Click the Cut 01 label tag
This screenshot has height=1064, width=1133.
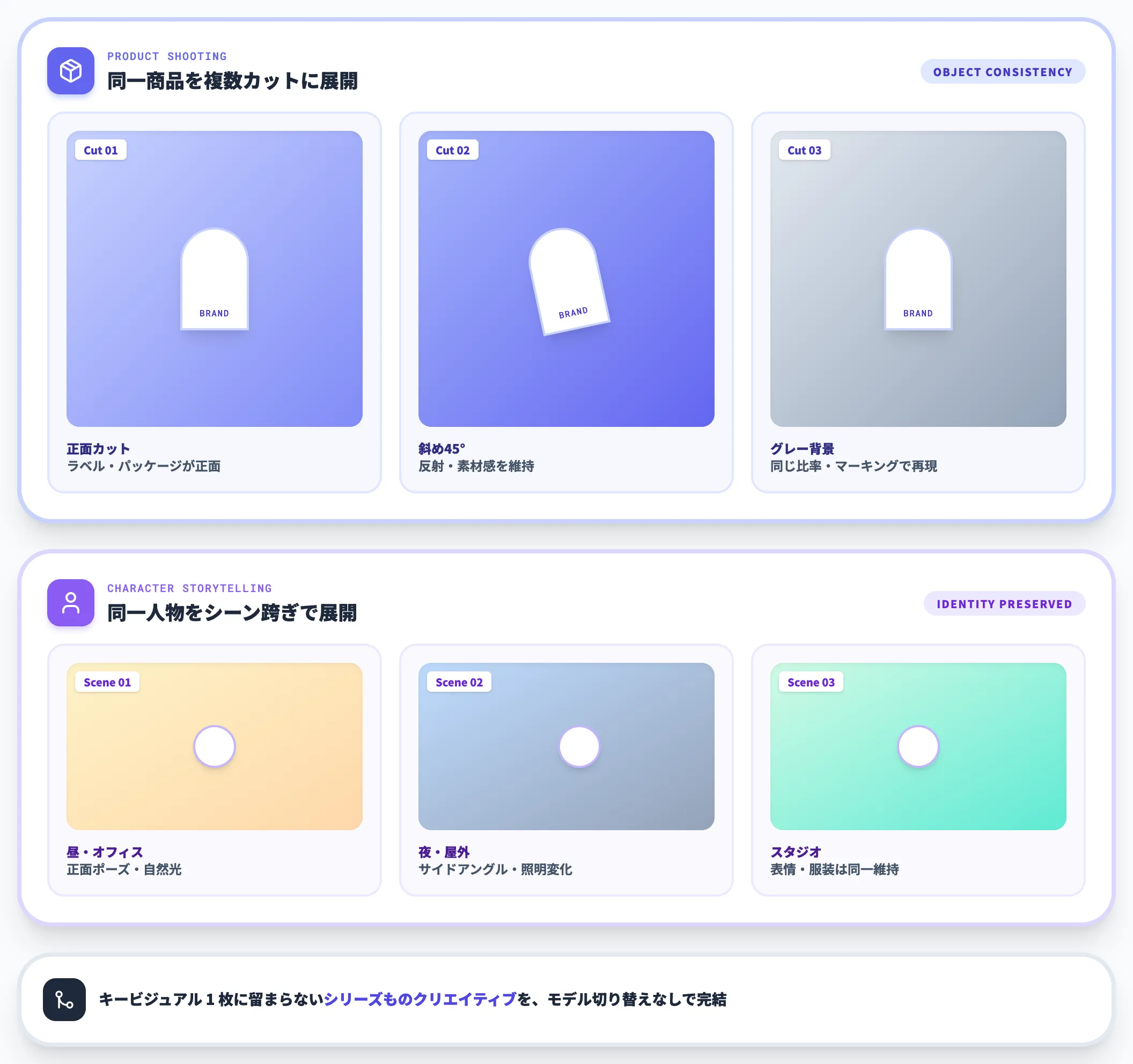[x=101, y=150]
